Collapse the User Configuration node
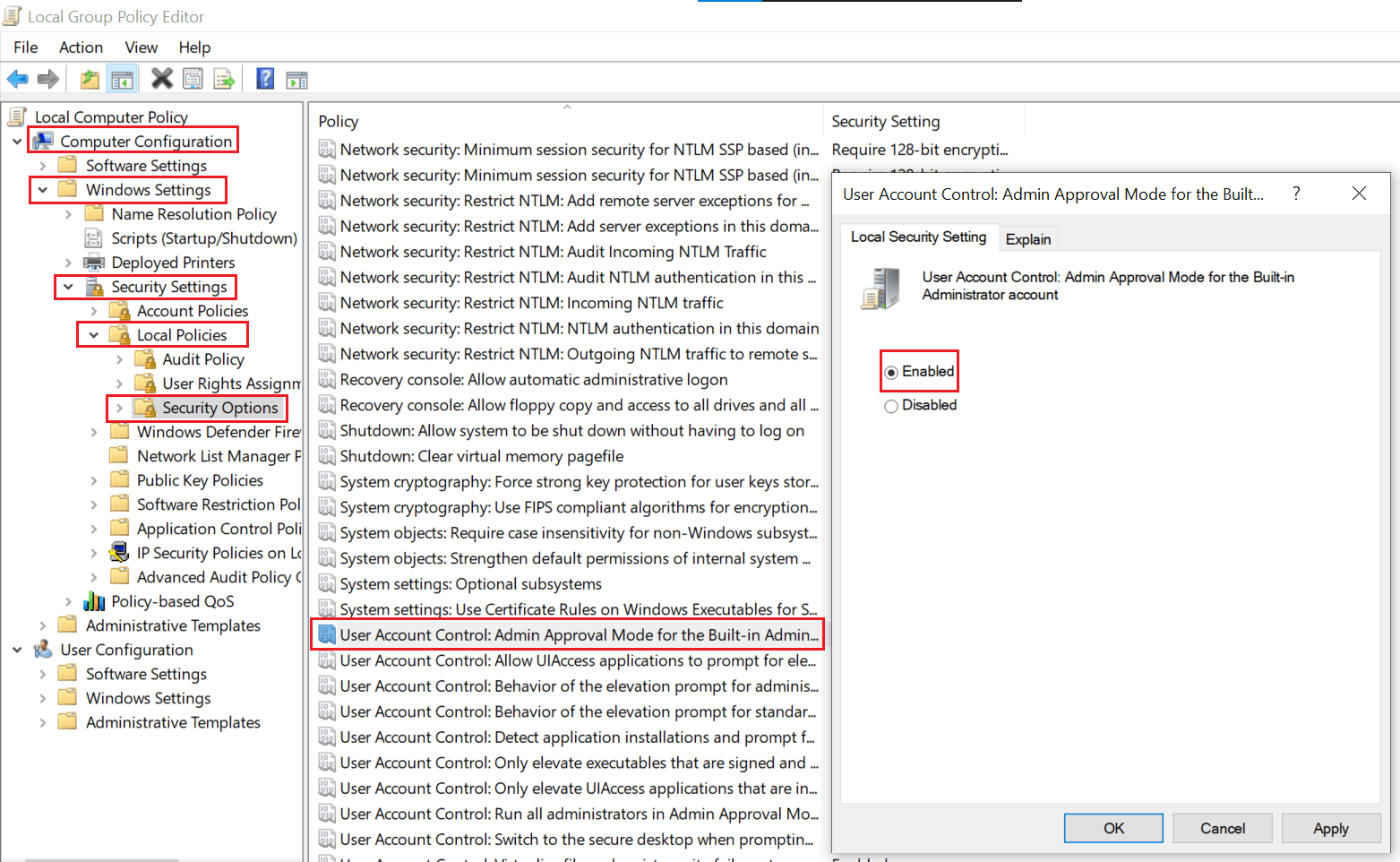 click(x=17, y=650)
